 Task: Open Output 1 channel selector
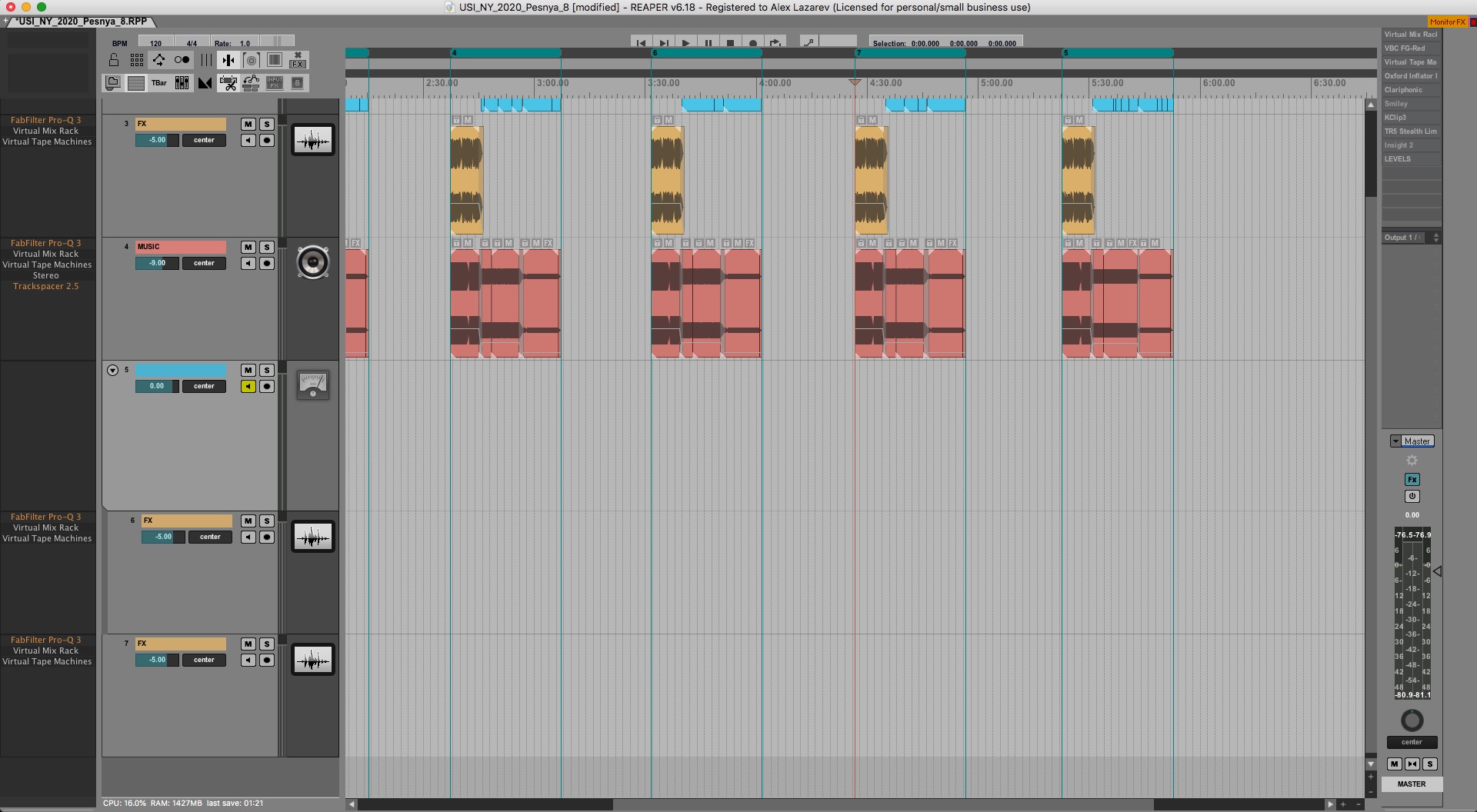coord(1411,238)
